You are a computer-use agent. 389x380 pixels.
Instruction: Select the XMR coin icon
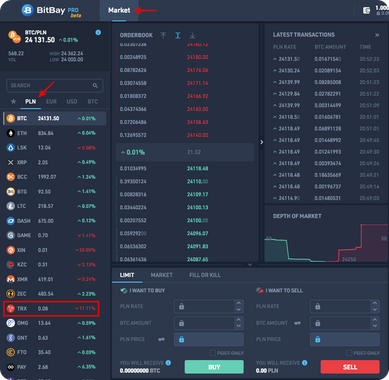[x=11, y=279]
